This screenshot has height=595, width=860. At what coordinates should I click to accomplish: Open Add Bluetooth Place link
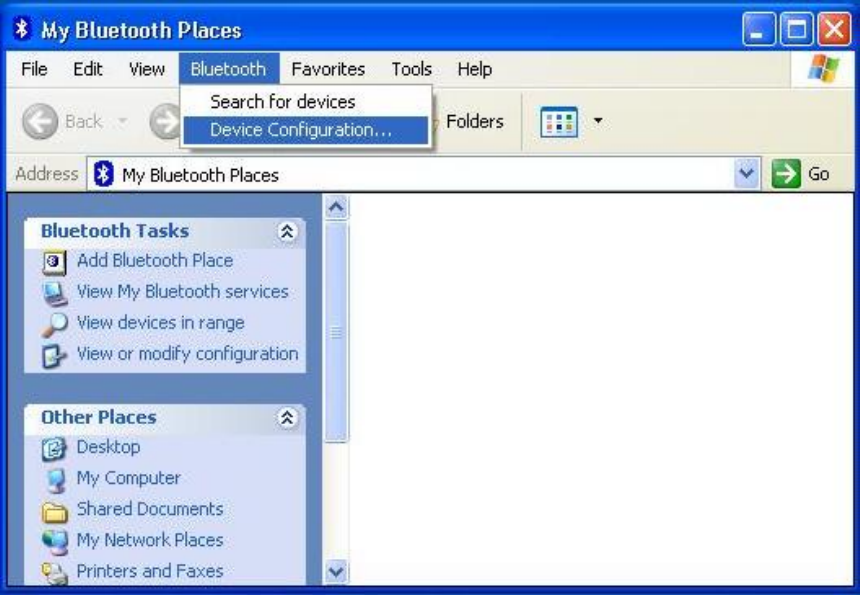[x=155, y=260]
